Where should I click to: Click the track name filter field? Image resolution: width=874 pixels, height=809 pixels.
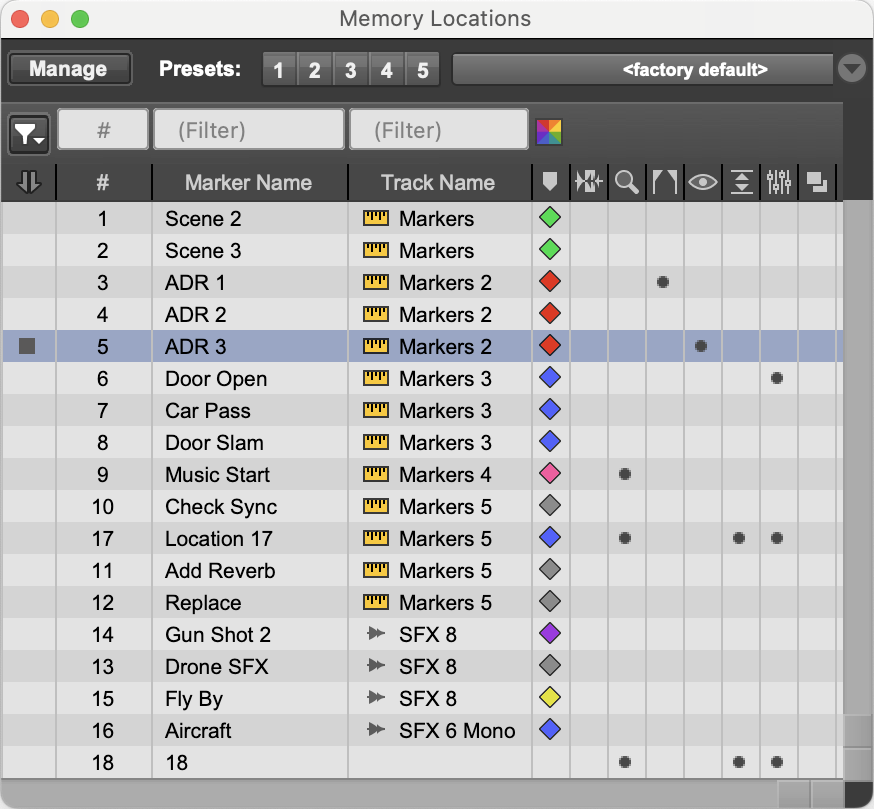point(439,130)
